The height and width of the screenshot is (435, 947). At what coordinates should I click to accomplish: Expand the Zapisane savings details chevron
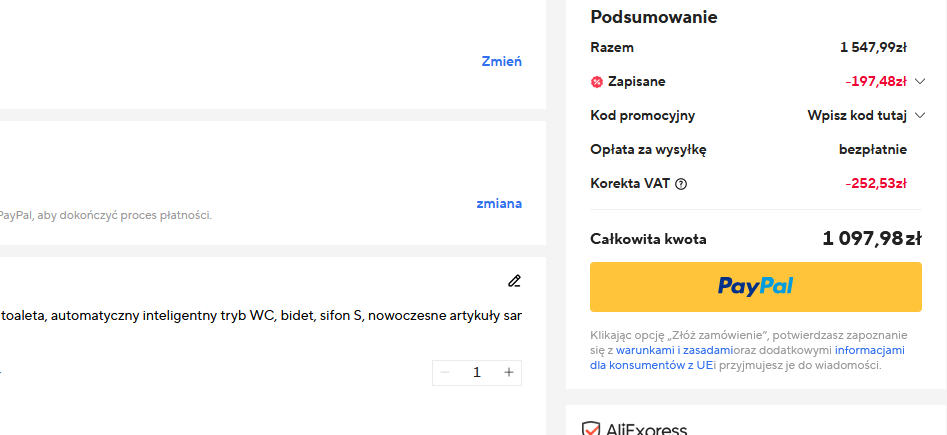pyautogui.click(x=920, y=82)
